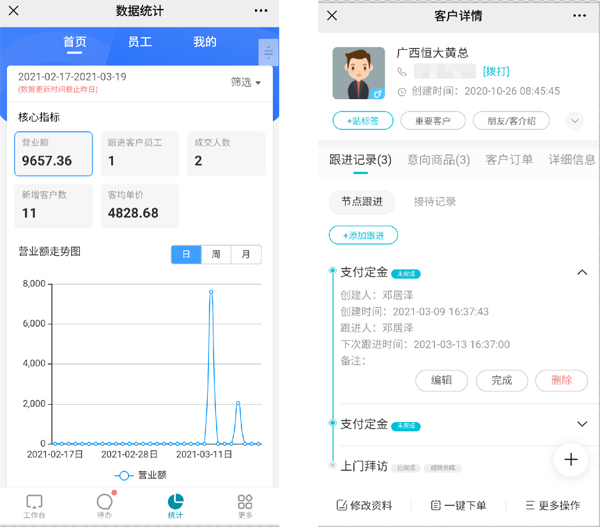
Task: Switch to the 我的 tab
Action: pyautogui.click(x=205, y=42)
